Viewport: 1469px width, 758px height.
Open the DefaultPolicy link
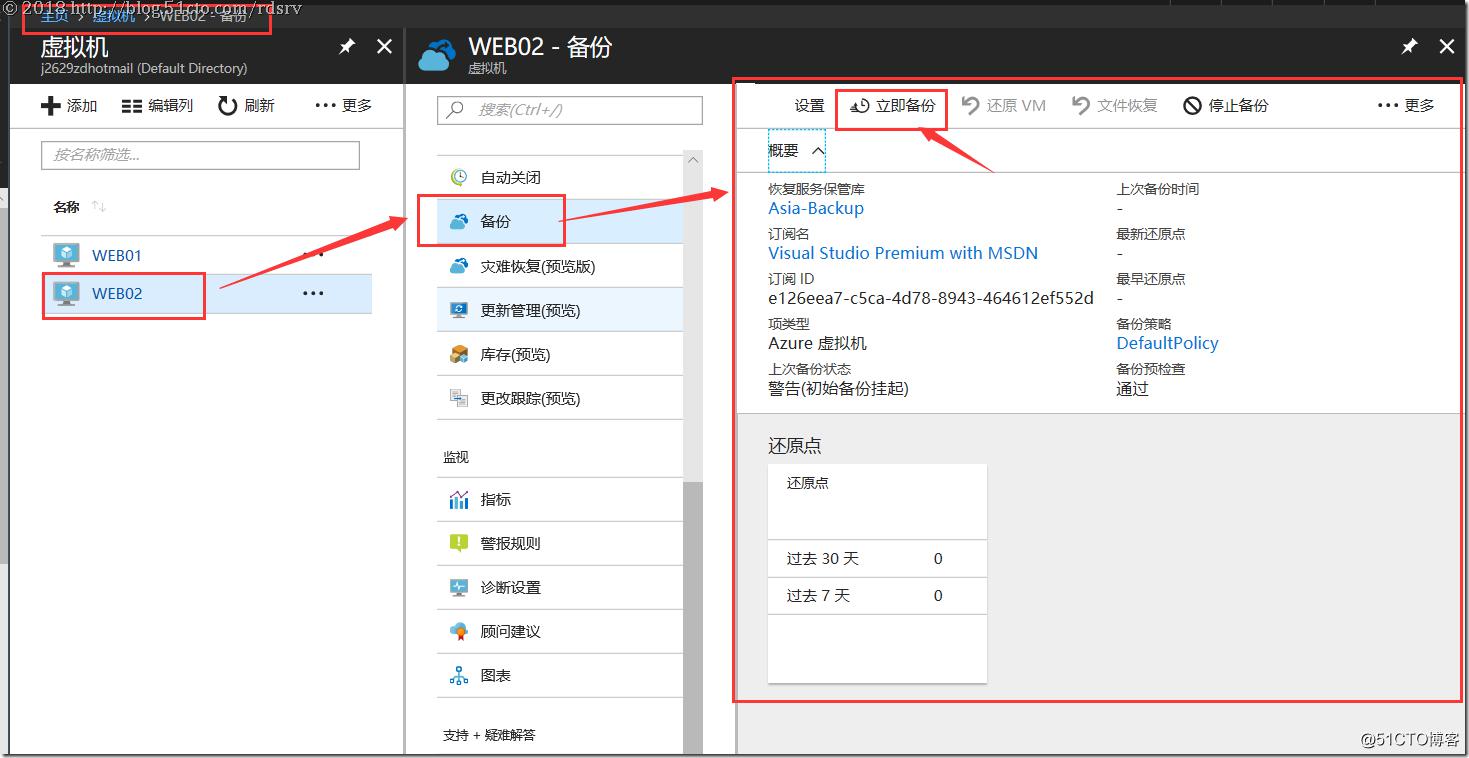point(1167,343)
